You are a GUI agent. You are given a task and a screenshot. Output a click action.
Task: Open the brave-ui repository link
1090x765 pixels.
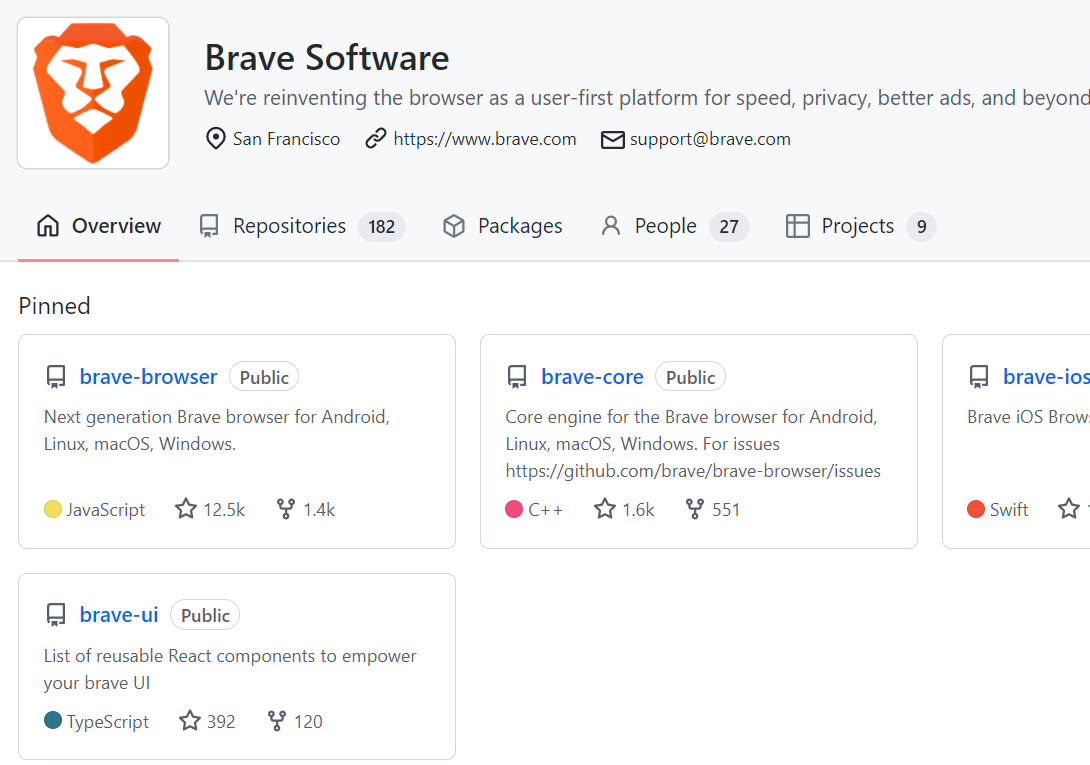point(119,615)
